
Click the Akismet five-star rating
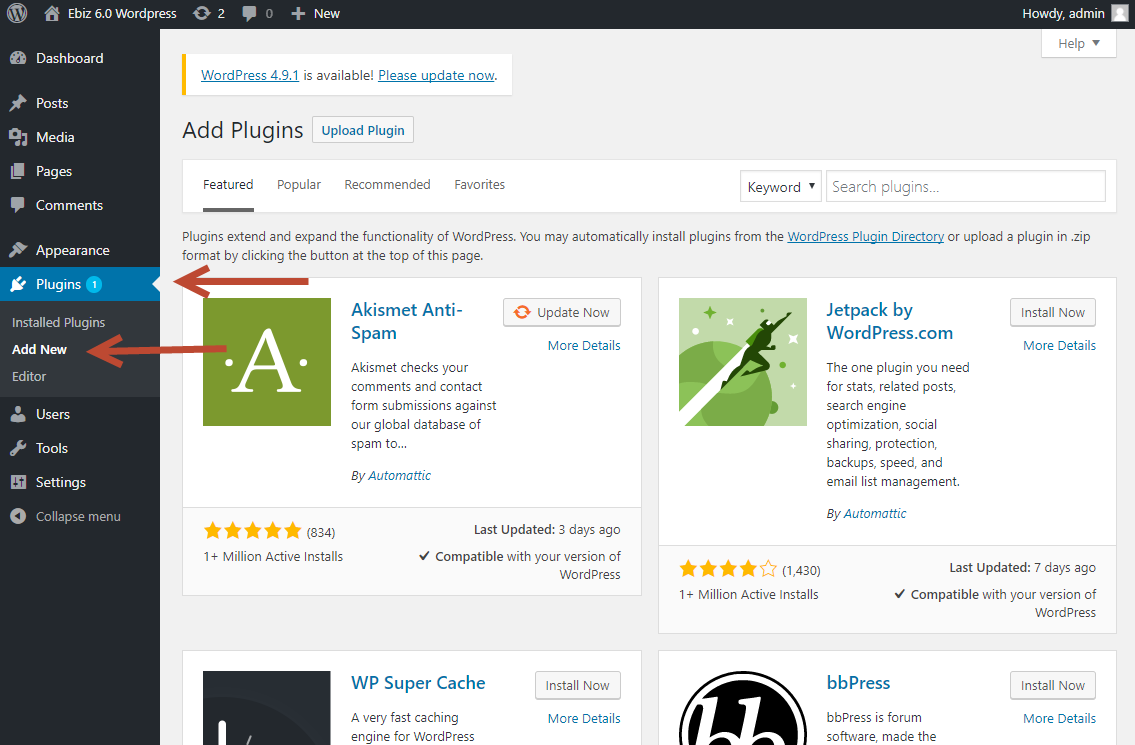pyautogui.click(x=253, y=531)
